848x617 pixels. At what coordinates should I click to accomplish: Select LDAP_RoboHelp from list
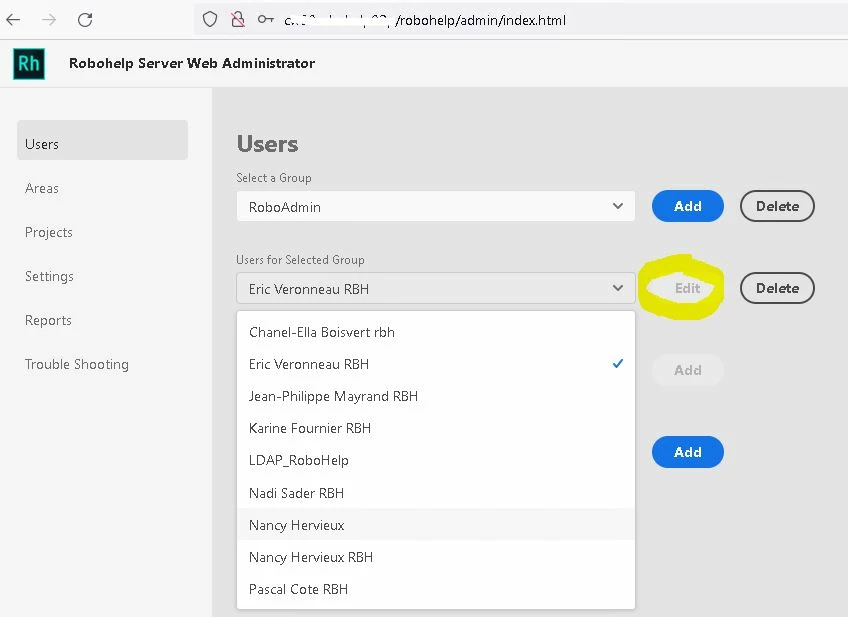tap(436, 460)
